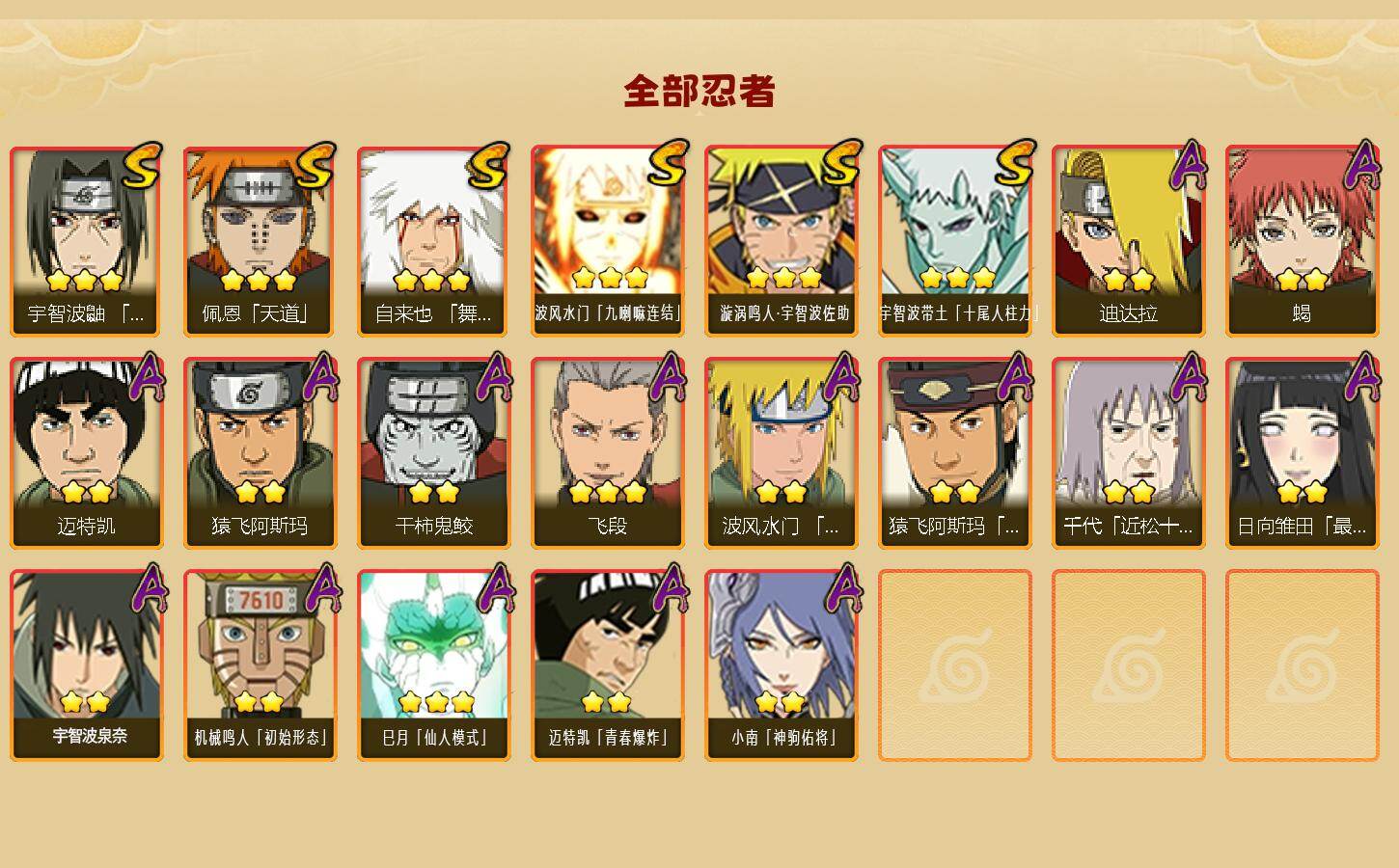Click the 波风水门「九喇嘛连结」name label
This screenshot has height=868, width=1399.
click(607, 312)
